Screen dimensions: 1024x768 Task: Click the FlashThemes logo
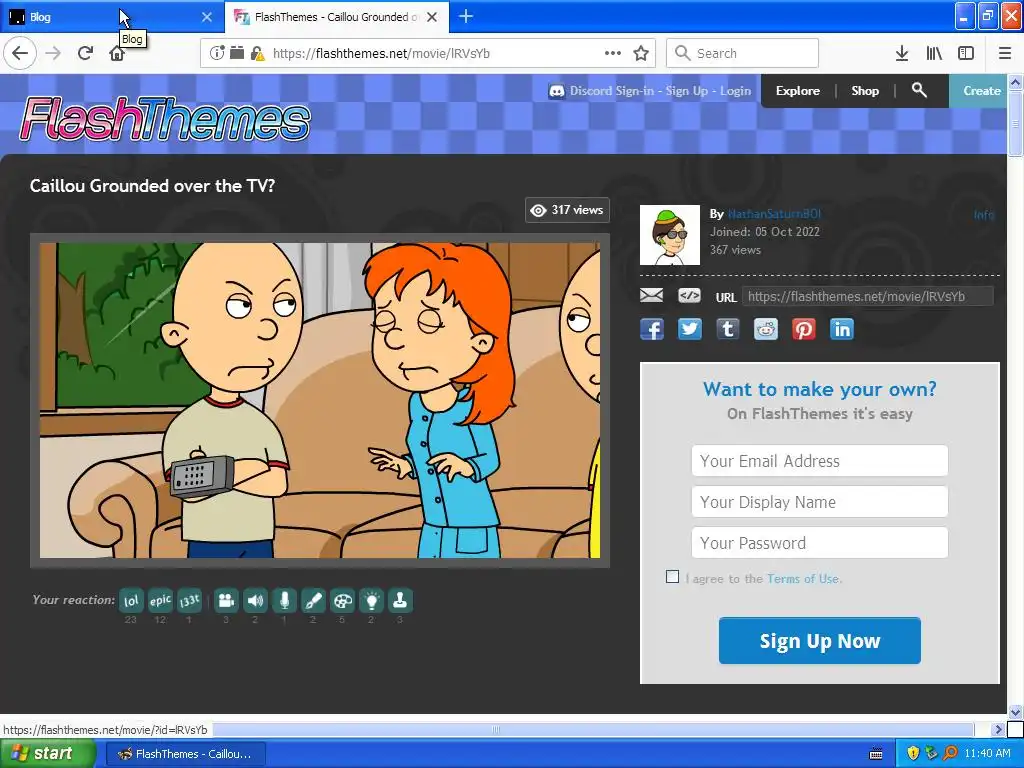(165, 120)
